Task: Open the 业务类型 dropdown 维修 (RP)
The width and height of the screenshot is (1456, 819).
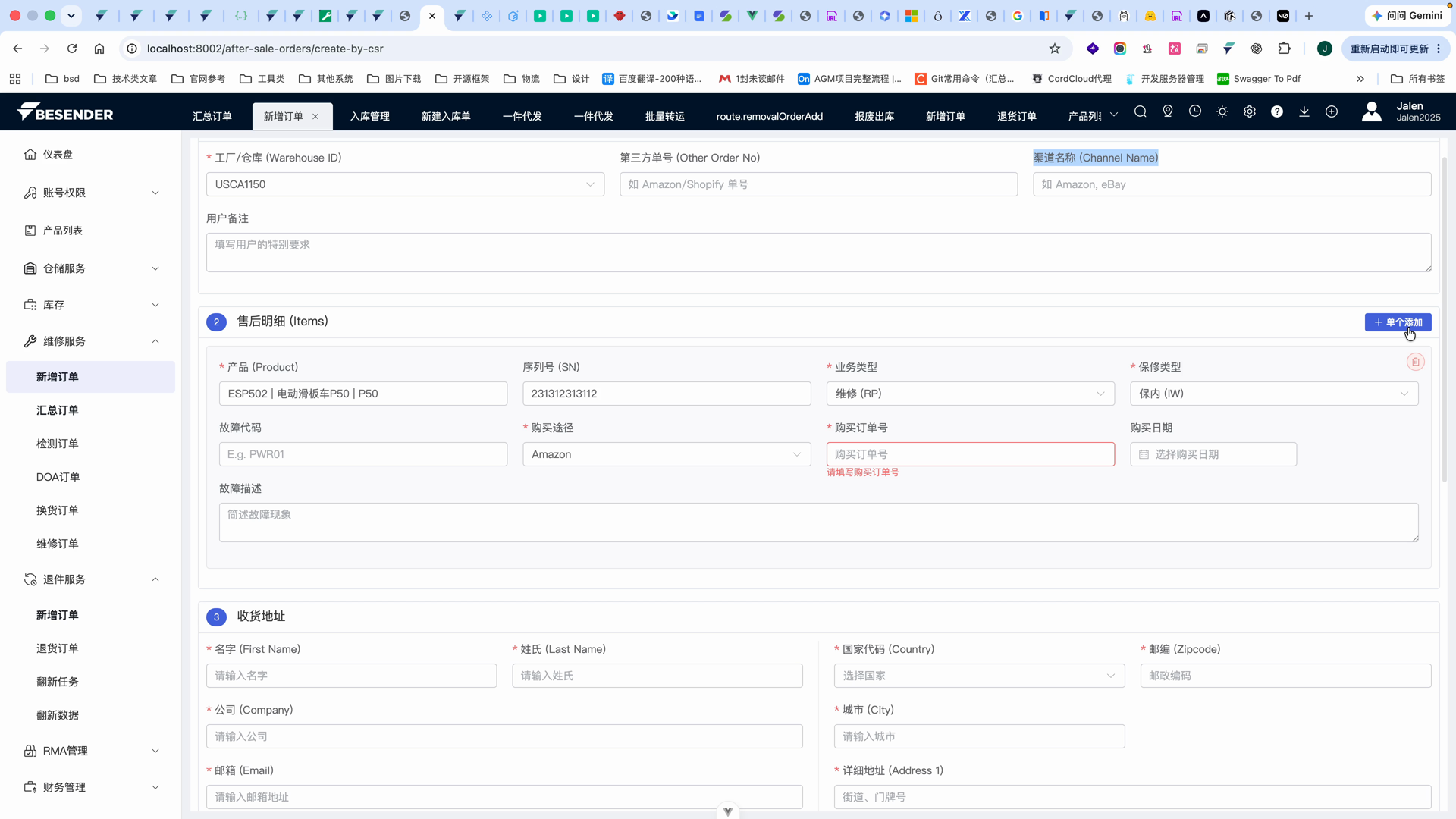Action: point(970,394)
